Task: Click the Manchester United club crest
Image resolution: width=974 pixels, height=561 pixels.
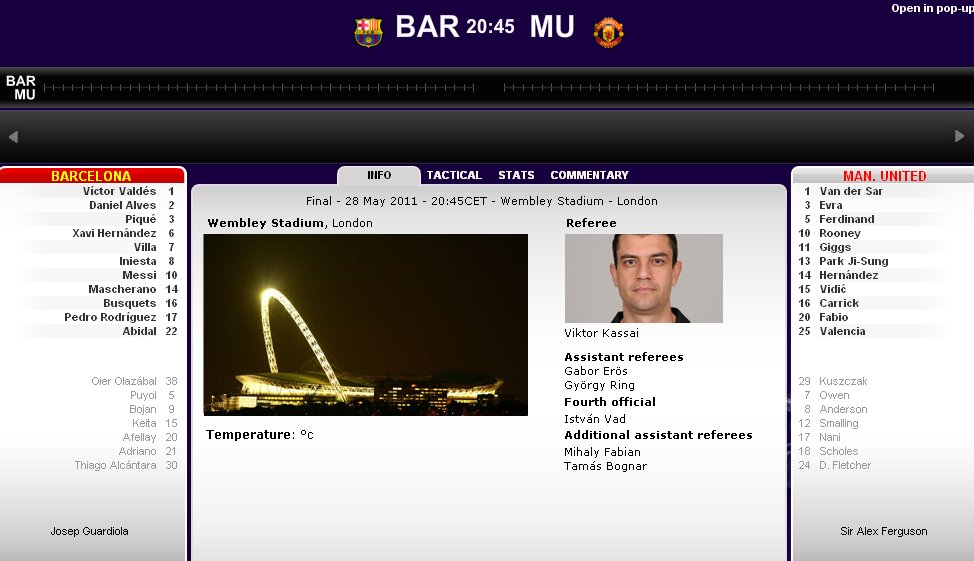Action: (609, 32)
